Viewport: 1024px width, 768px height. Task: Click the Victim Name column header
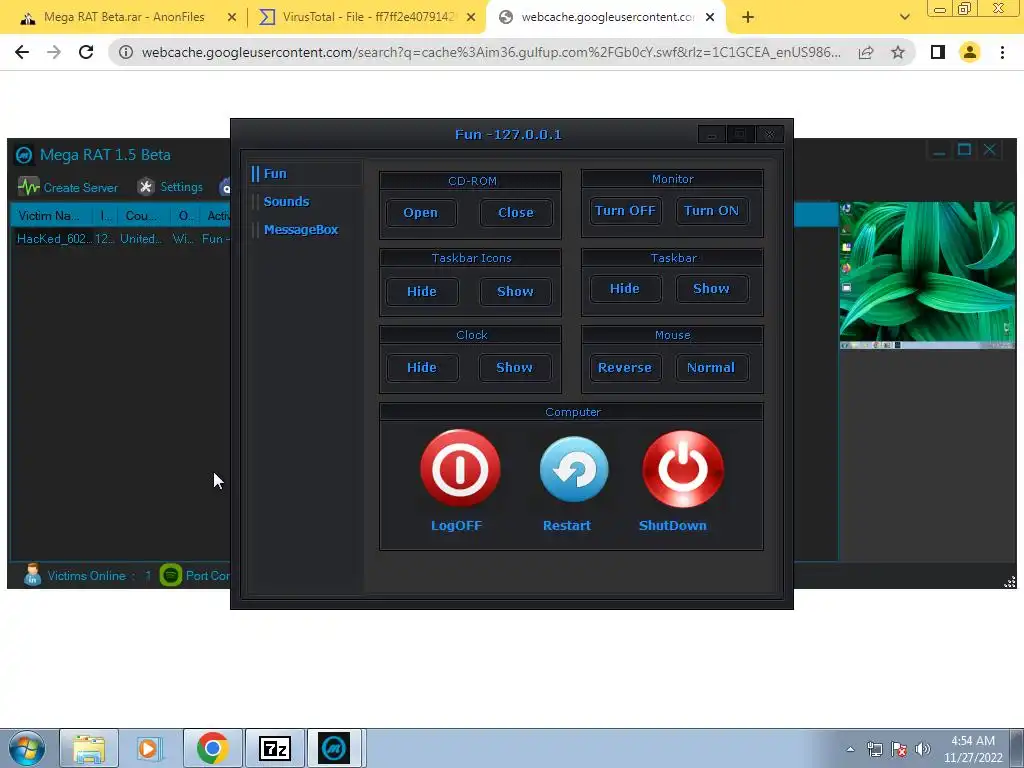click(x=51, y=216)
